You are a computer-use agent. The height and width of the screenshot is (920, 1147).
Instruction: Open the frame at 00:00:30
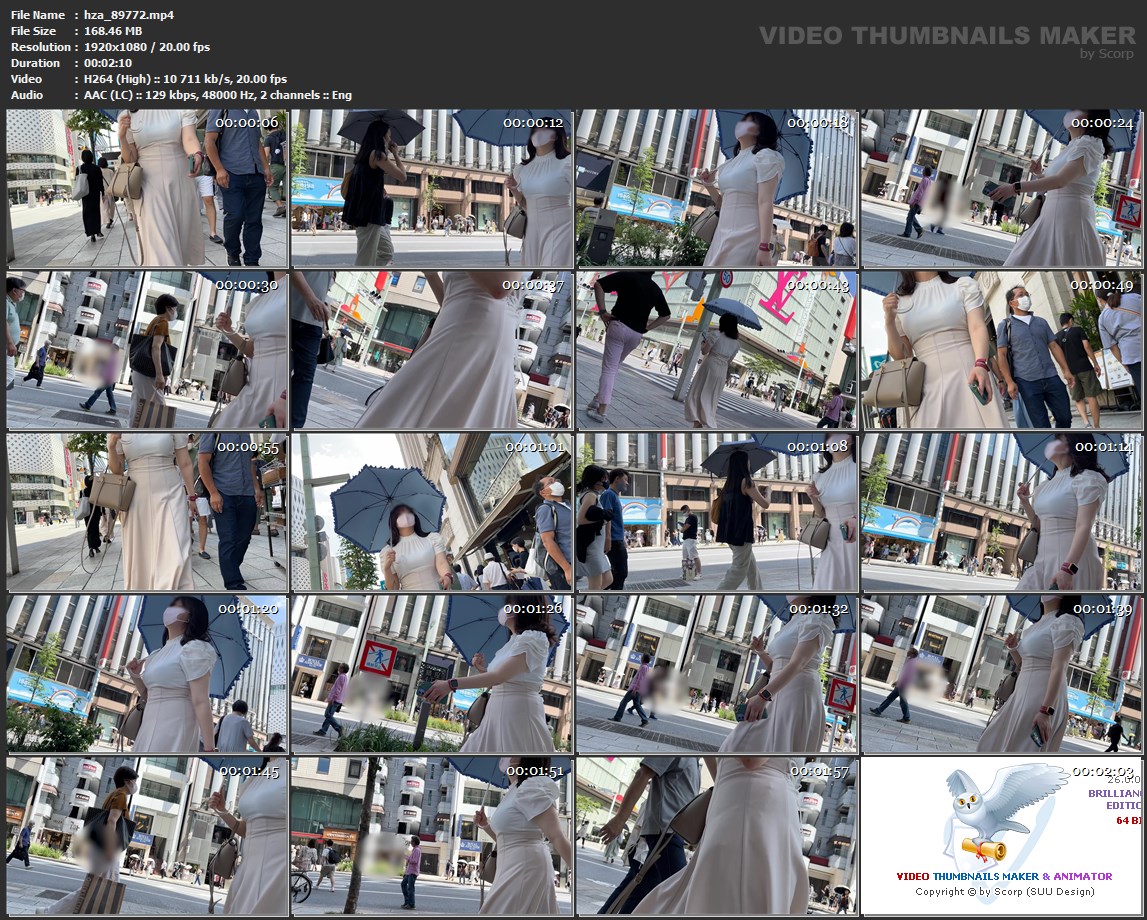pyautogui.click(x=147, y=350)
